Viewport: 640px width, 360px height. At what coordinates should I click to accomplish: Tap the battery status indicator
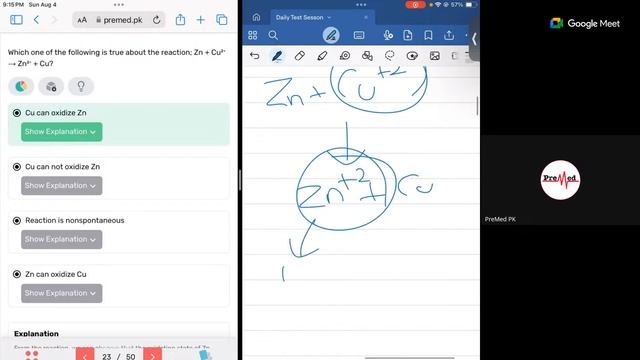tap(471, 5)
